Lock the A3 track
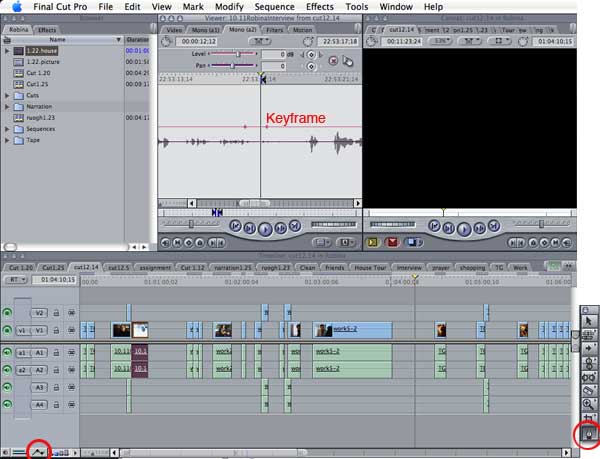Viewport: 600px width, 459px height. (x=56, y=387)
